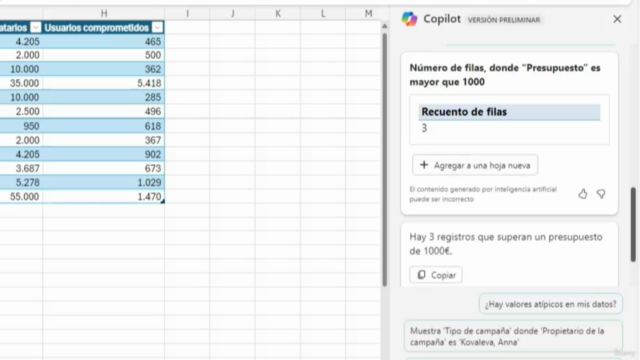Click the Recuento de filas header
This screenshot has height=360, width=640.
(509, 112)
